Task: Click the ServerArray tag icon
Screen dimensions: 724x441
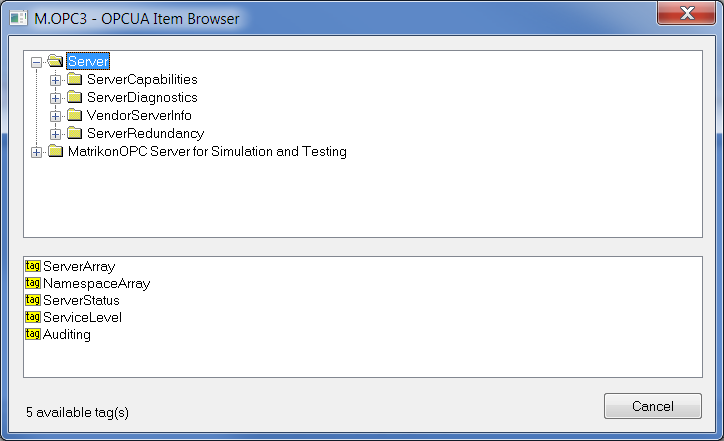Action: click(x=32, y=267)
